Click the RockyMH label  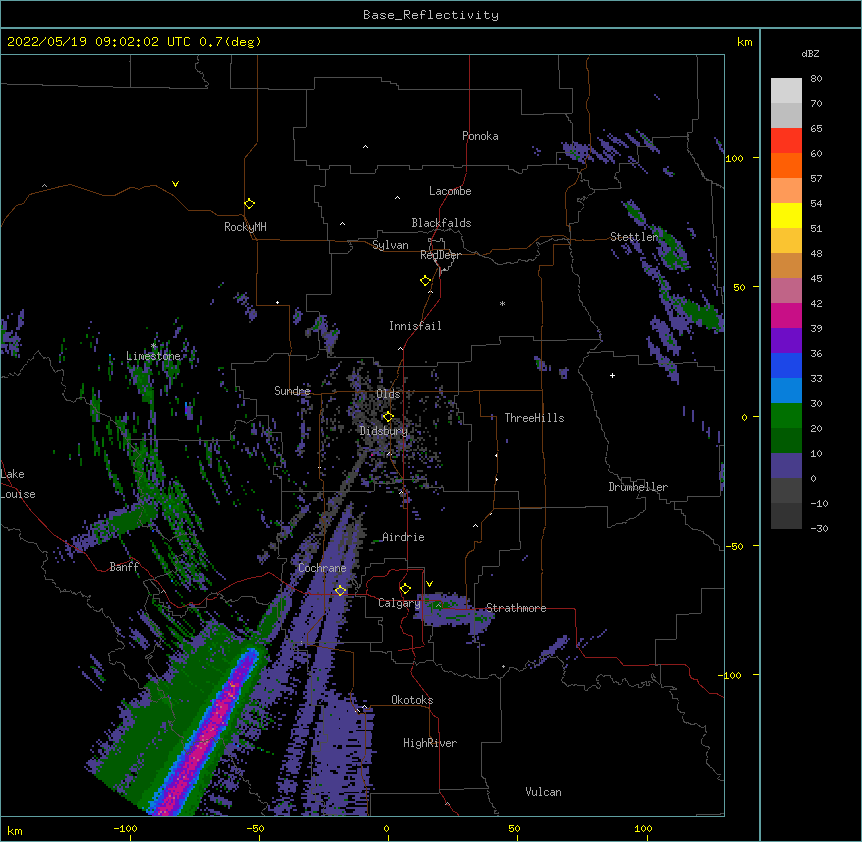(245, 227)
